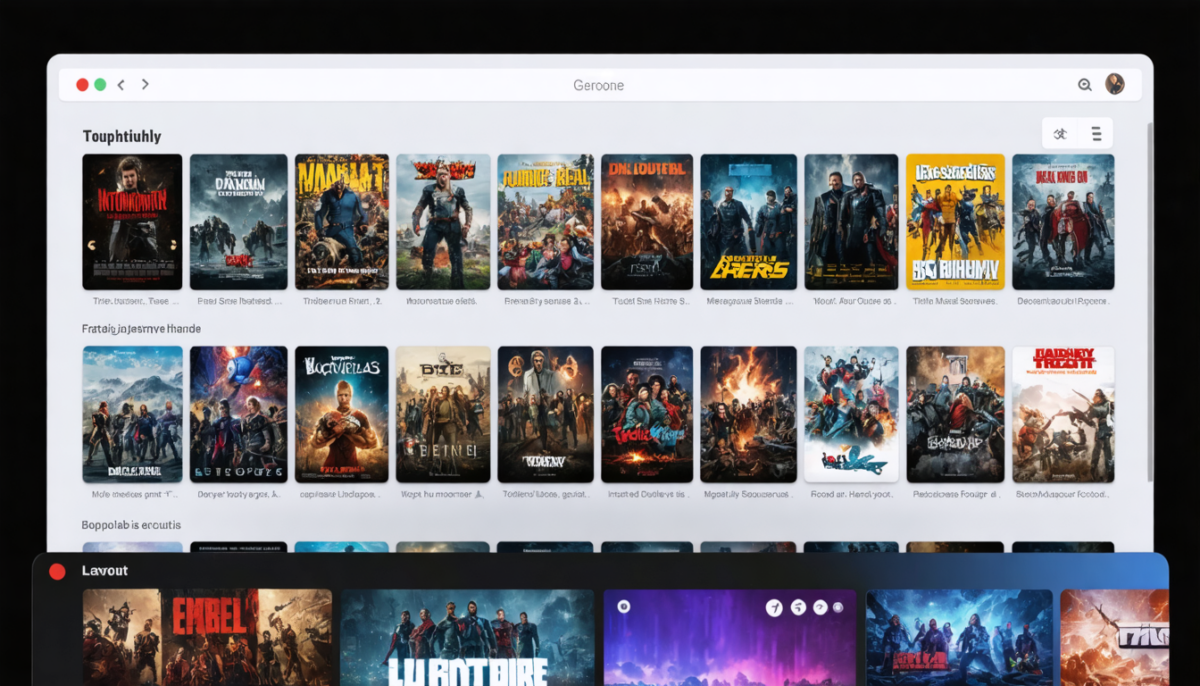This screenshot has height=686, width=1200.
Task: Open search with the magnifier icon
Action: coord(1084,85)
